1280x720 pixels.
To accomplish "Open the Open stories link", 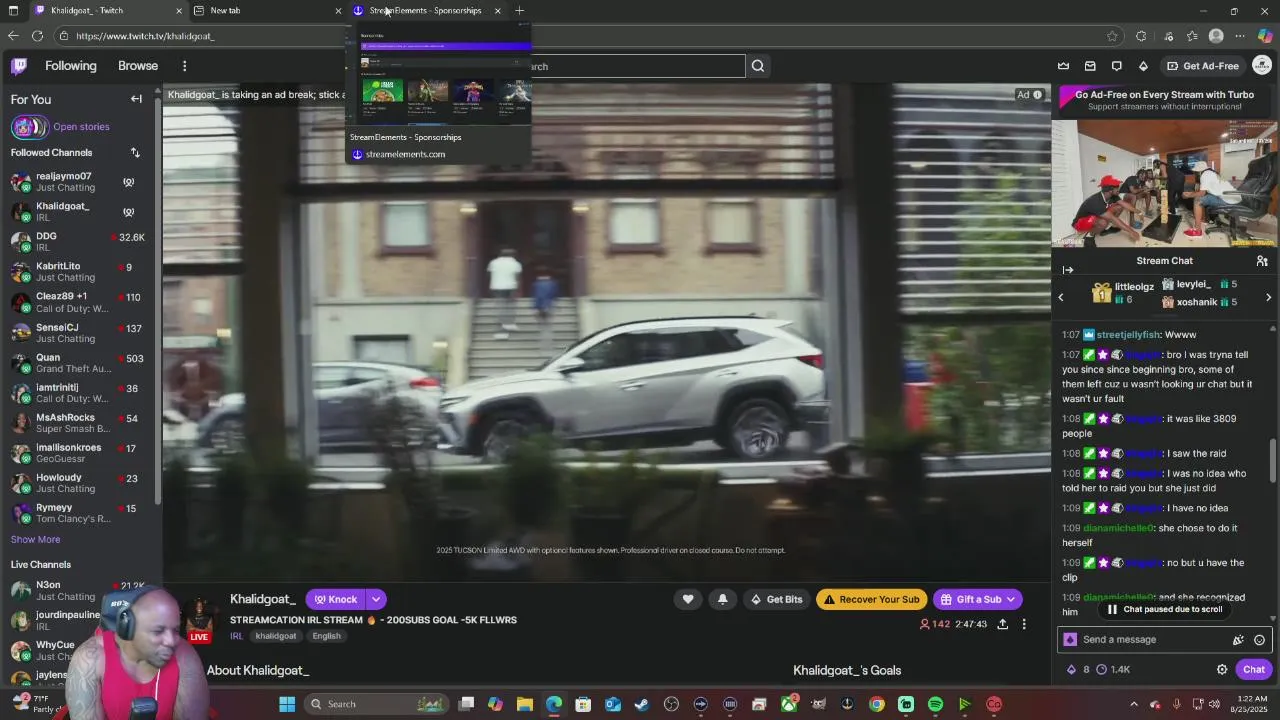I will point(81,127).
